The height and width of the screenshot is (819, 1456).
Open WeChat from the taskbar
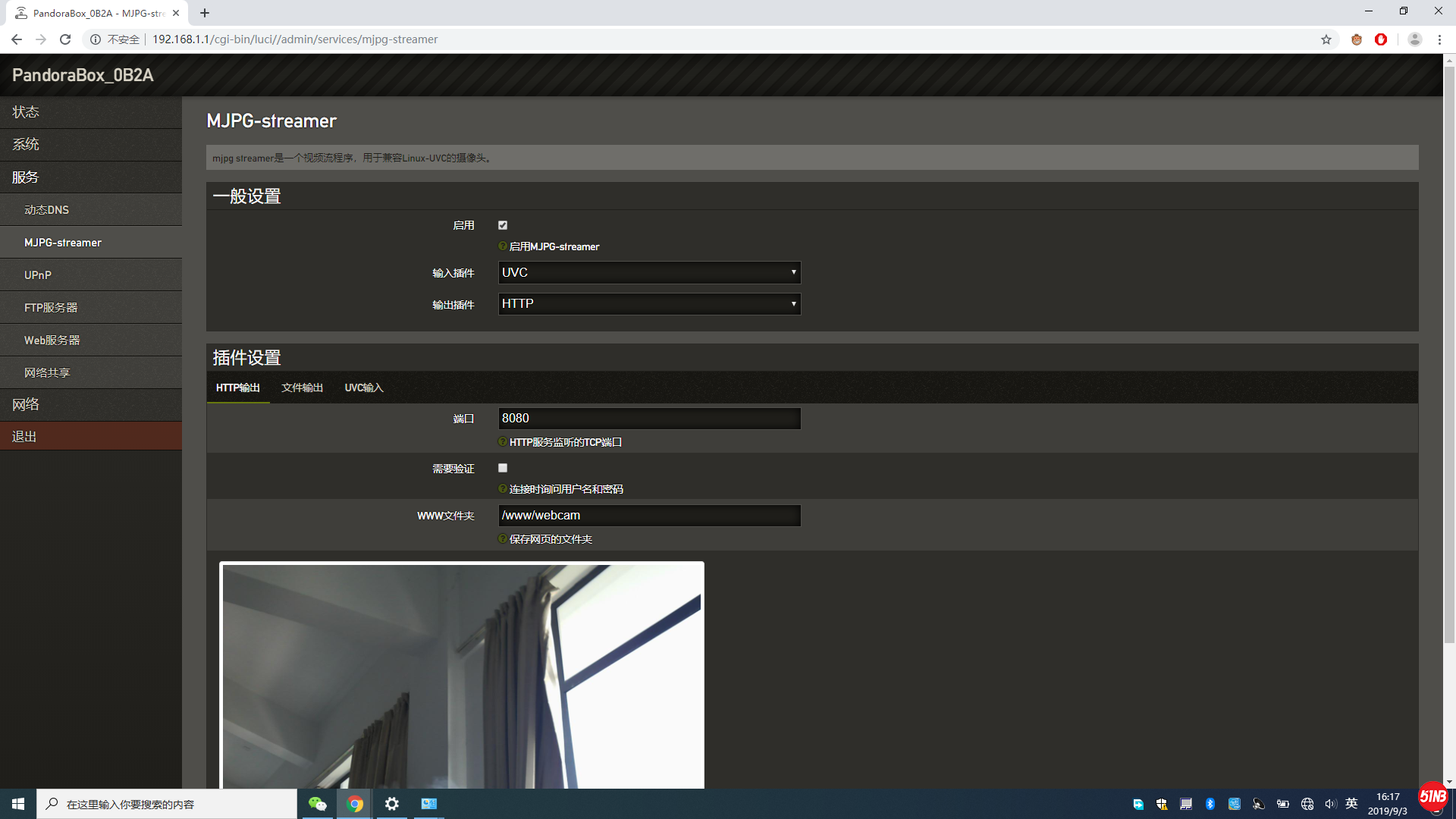pyautogui.click(x=317, y=804)
